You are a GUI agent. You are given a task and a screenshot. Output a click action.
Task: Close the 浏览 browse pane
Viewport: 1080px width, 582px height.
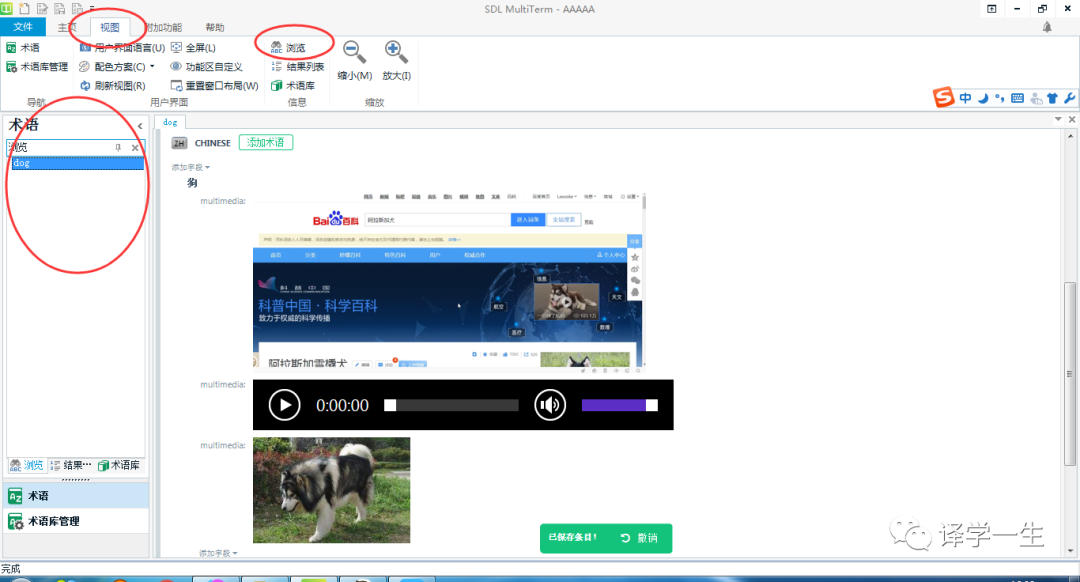pos(135,147)
